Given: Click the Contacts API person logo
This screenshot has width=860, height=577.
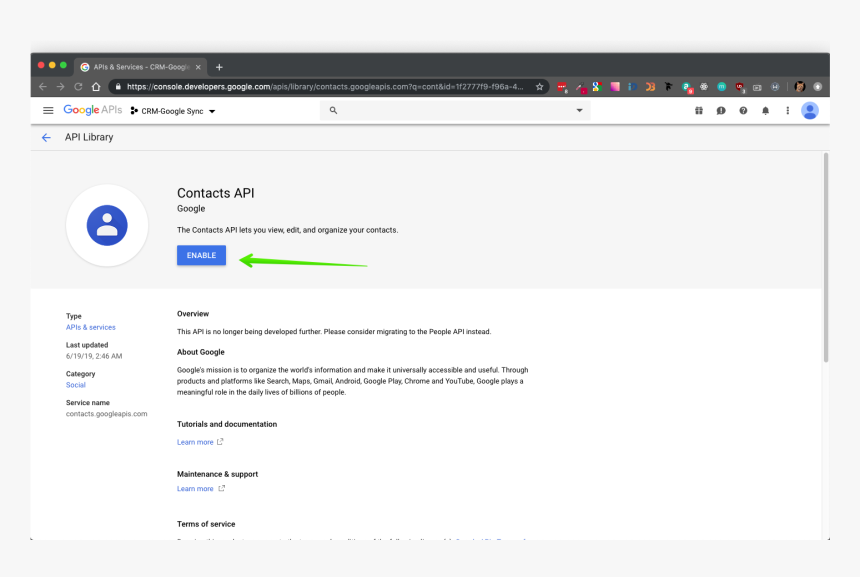Looking at the screenshot, I should 107,225.
